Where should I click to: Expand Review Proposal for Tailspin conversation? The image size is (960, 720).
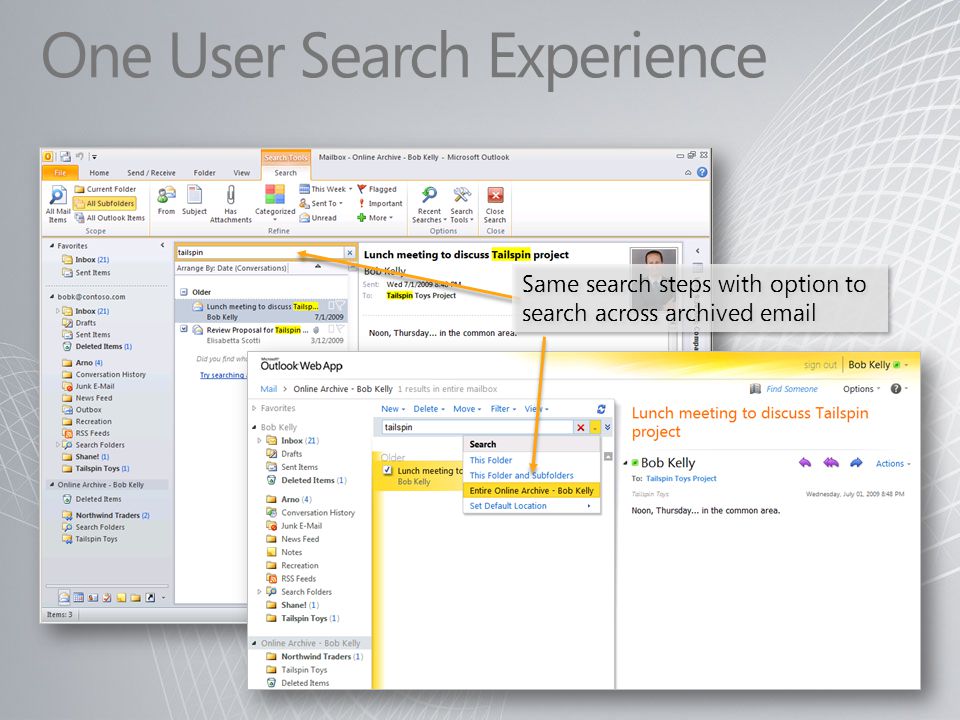point(184,329)
